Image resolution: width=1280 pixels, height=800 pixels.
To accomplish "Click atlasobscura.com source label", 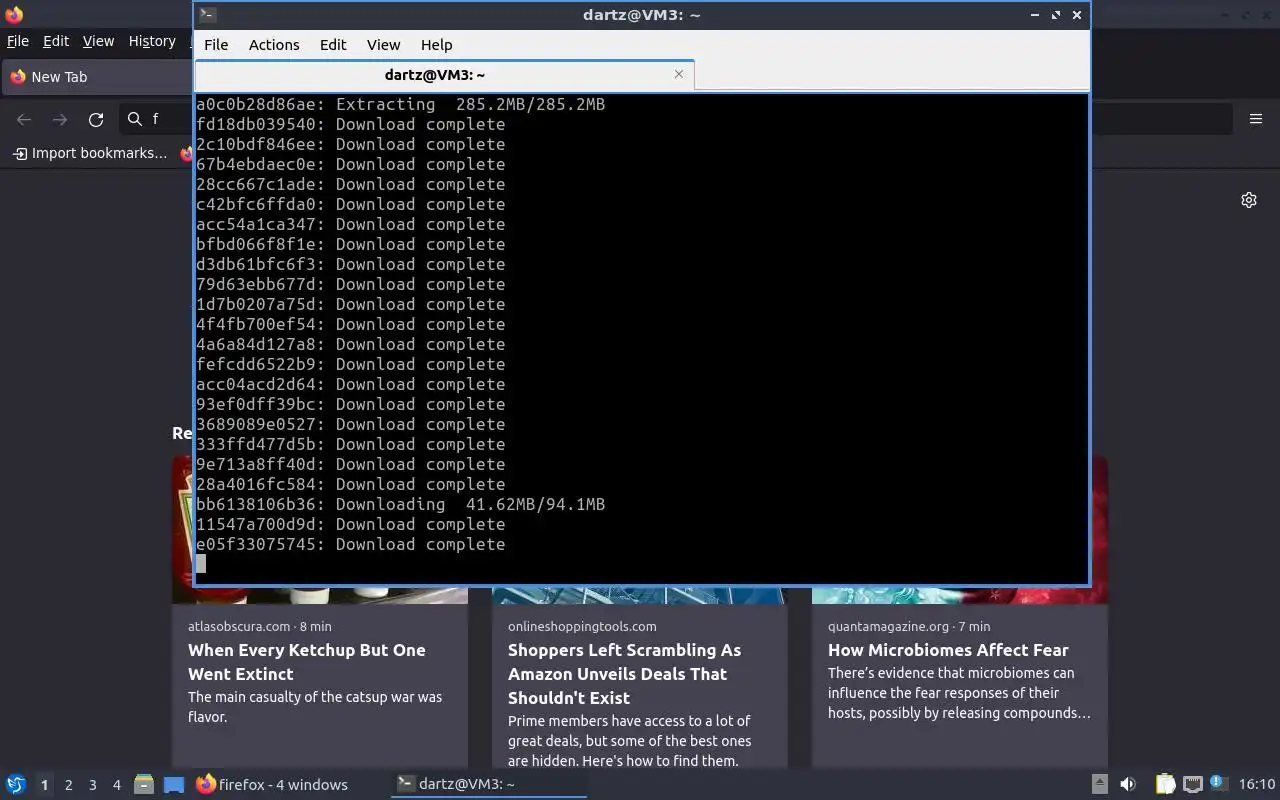I will click(x=241, y=626).
